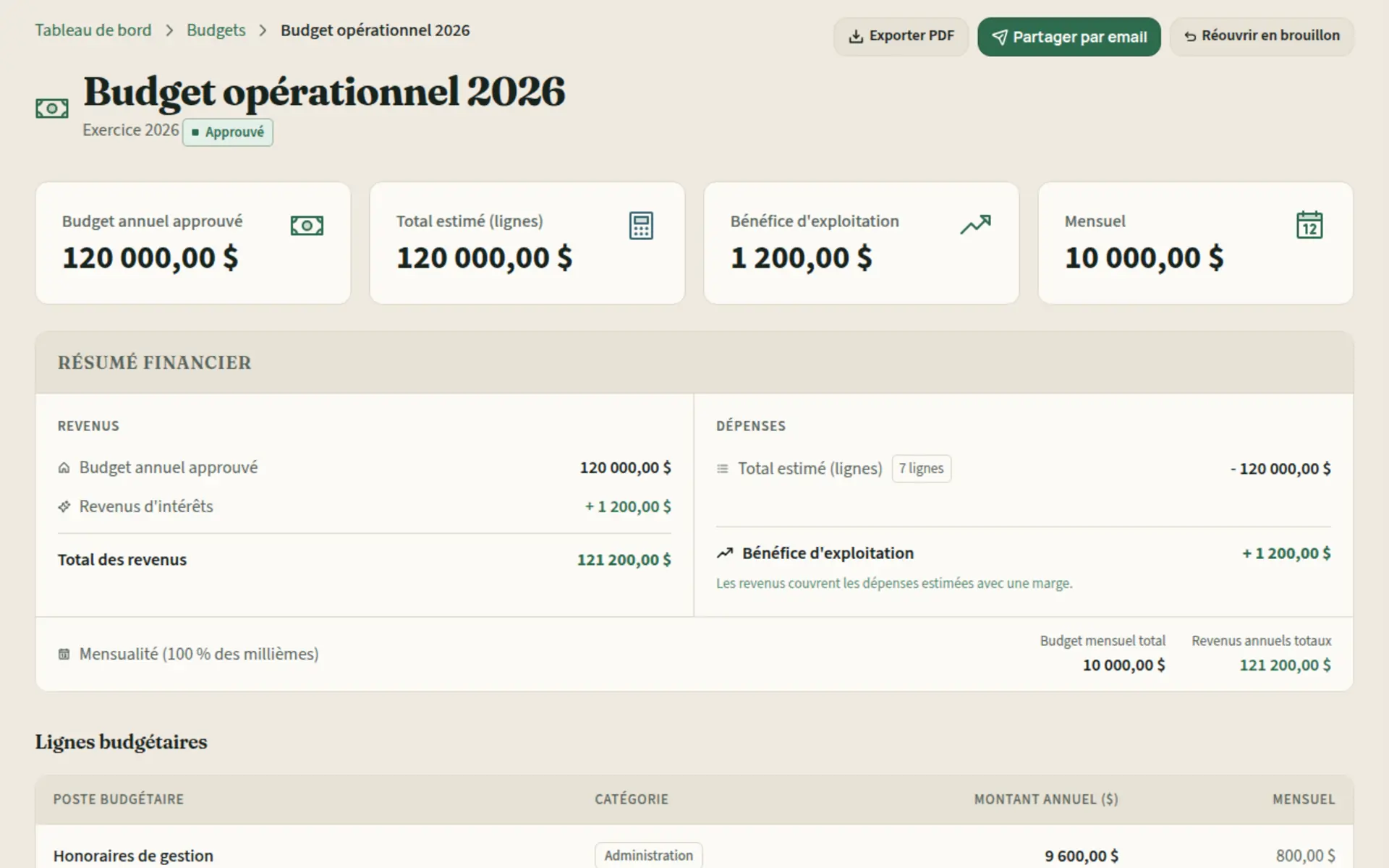The image size is (1389, 868).
Task: Click the sparkle icon beside Revenus d'intérêts
Action: (x=64, y=506)
